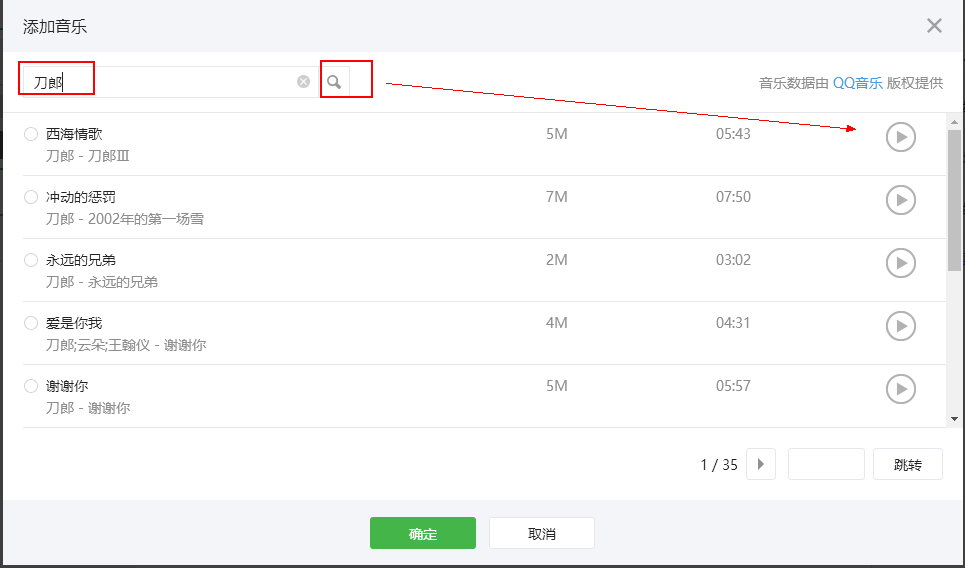Click scrollbar down arrow in song list

click(x=954, y=419)
